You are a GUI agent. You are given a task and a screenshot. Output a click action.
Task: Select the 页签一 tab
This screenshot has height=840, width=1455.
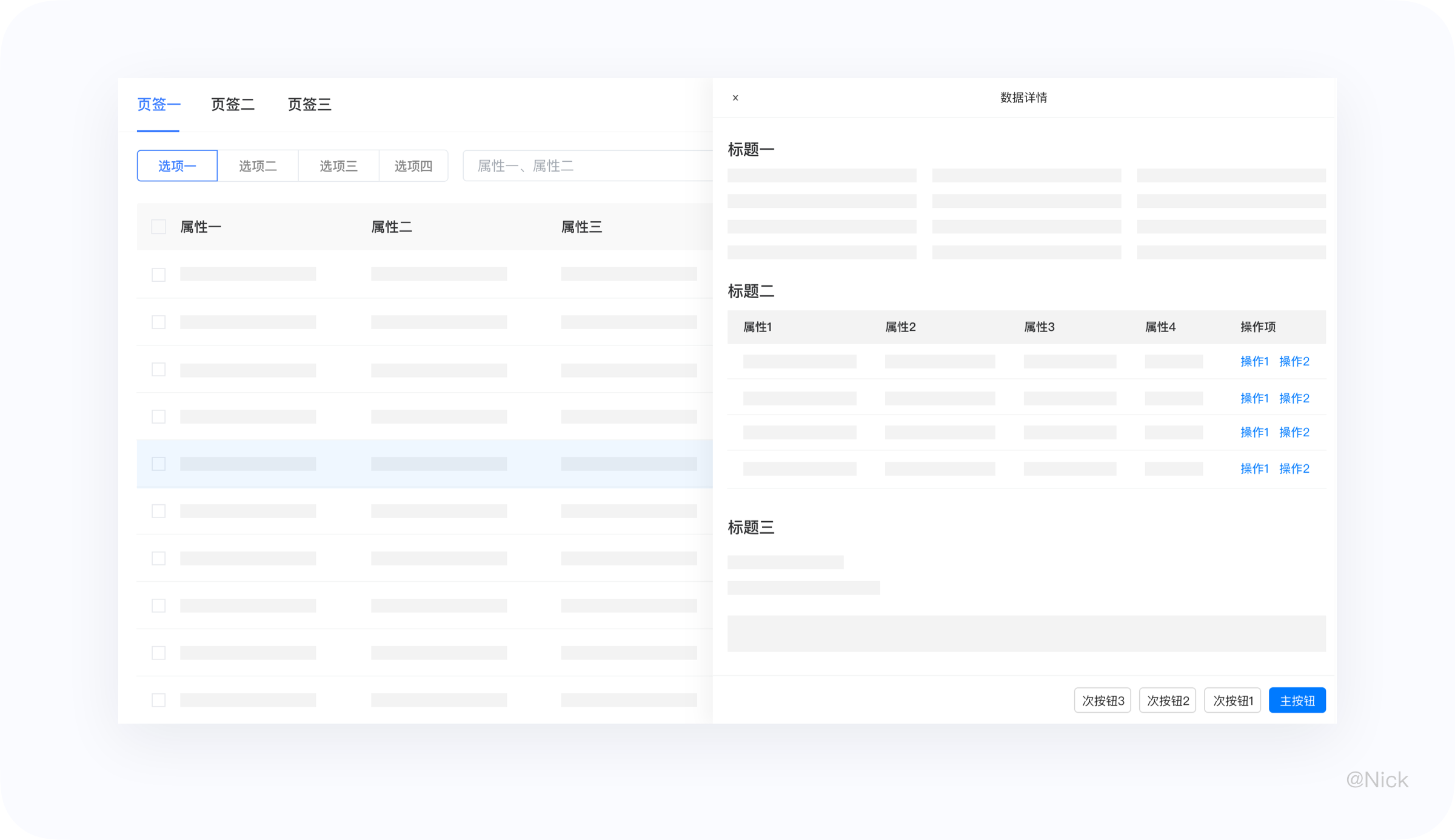click(158, 104)
